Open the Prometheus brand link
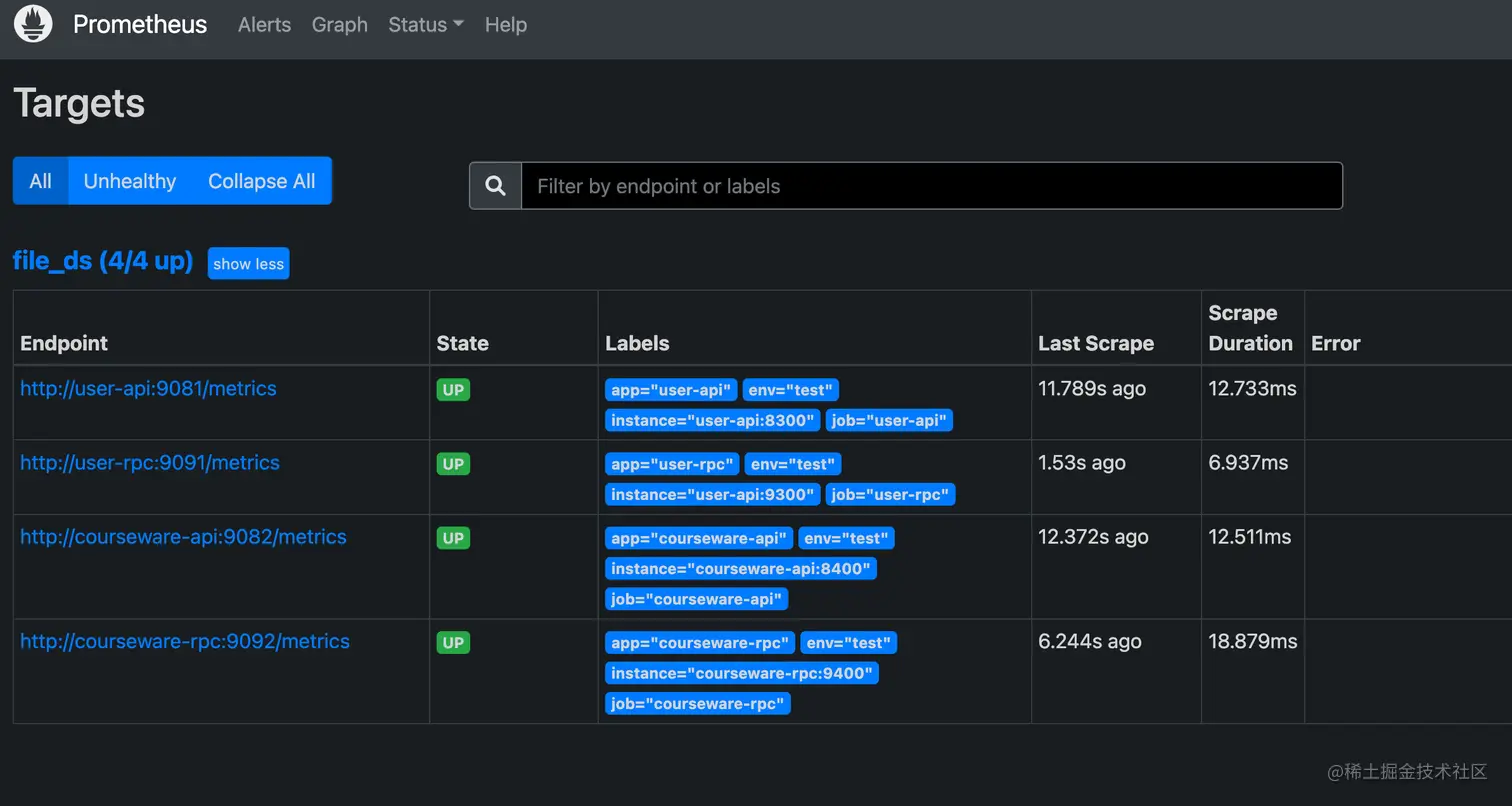 140,24
